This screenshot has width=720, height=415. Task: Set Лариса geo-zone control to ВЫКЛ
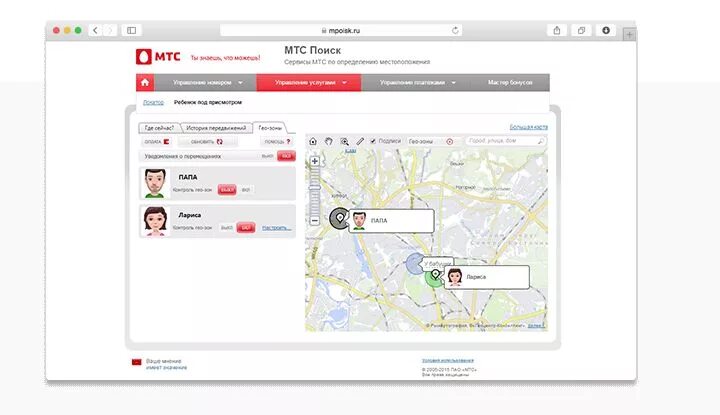pos(227,228)
